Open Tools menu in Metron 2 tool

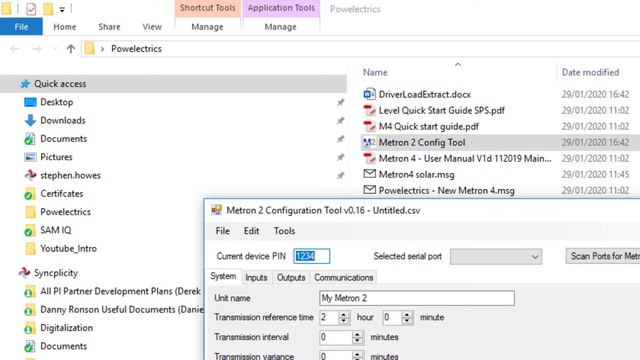(284, 231)
